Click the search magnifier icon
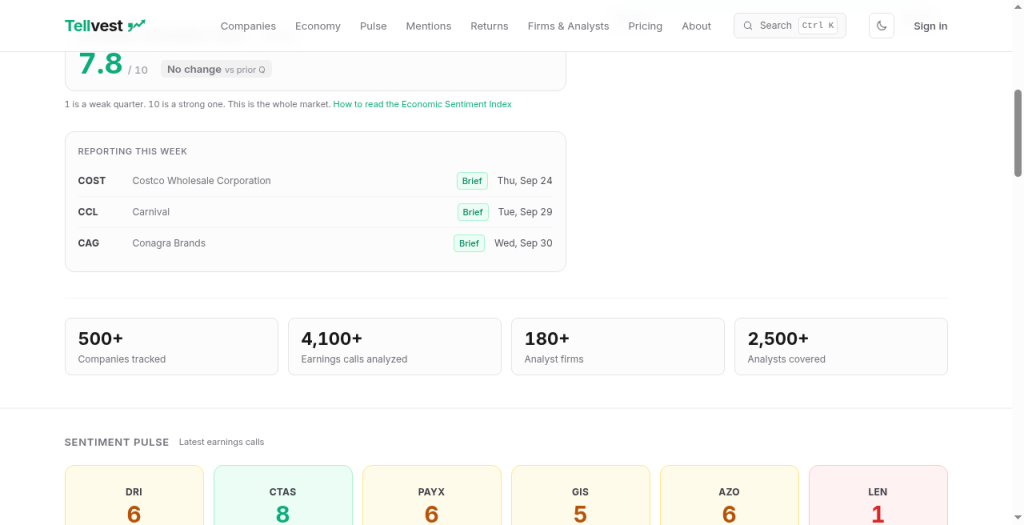The height and width of the screenshot is (525, 1024). [x=748, y=26]
